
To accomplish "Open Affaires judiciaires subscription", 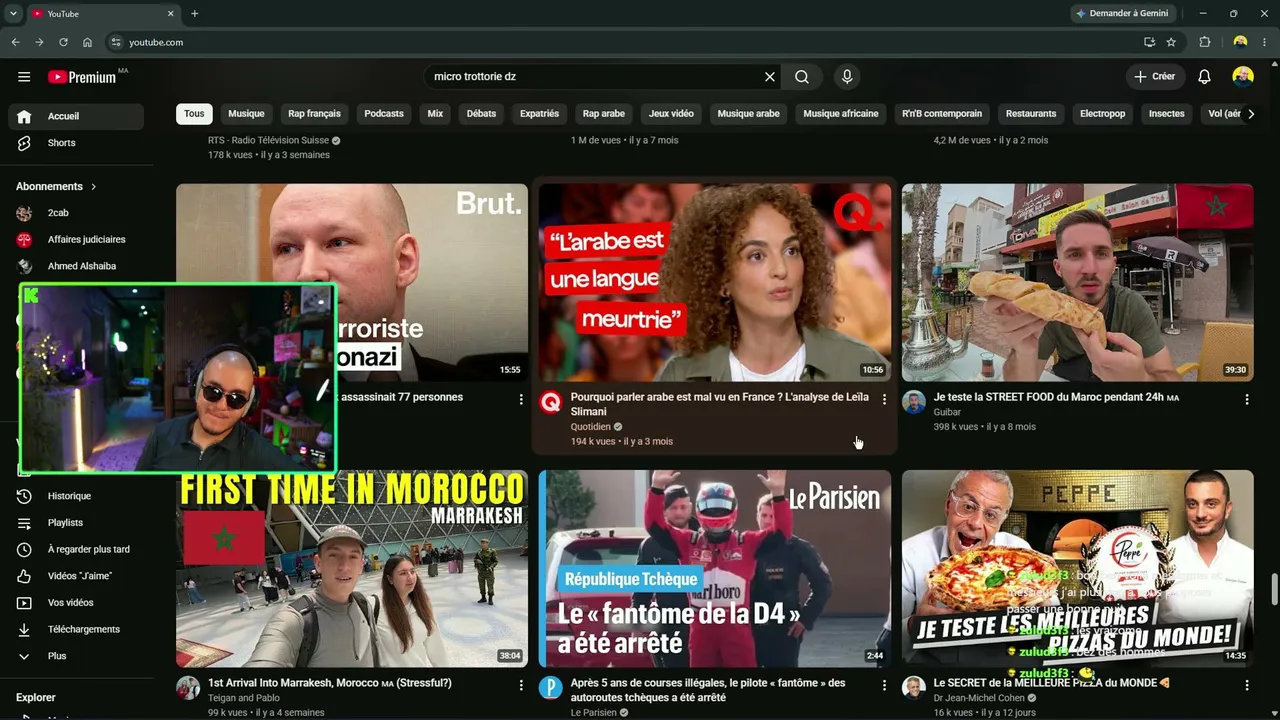I will click(76, 240).
